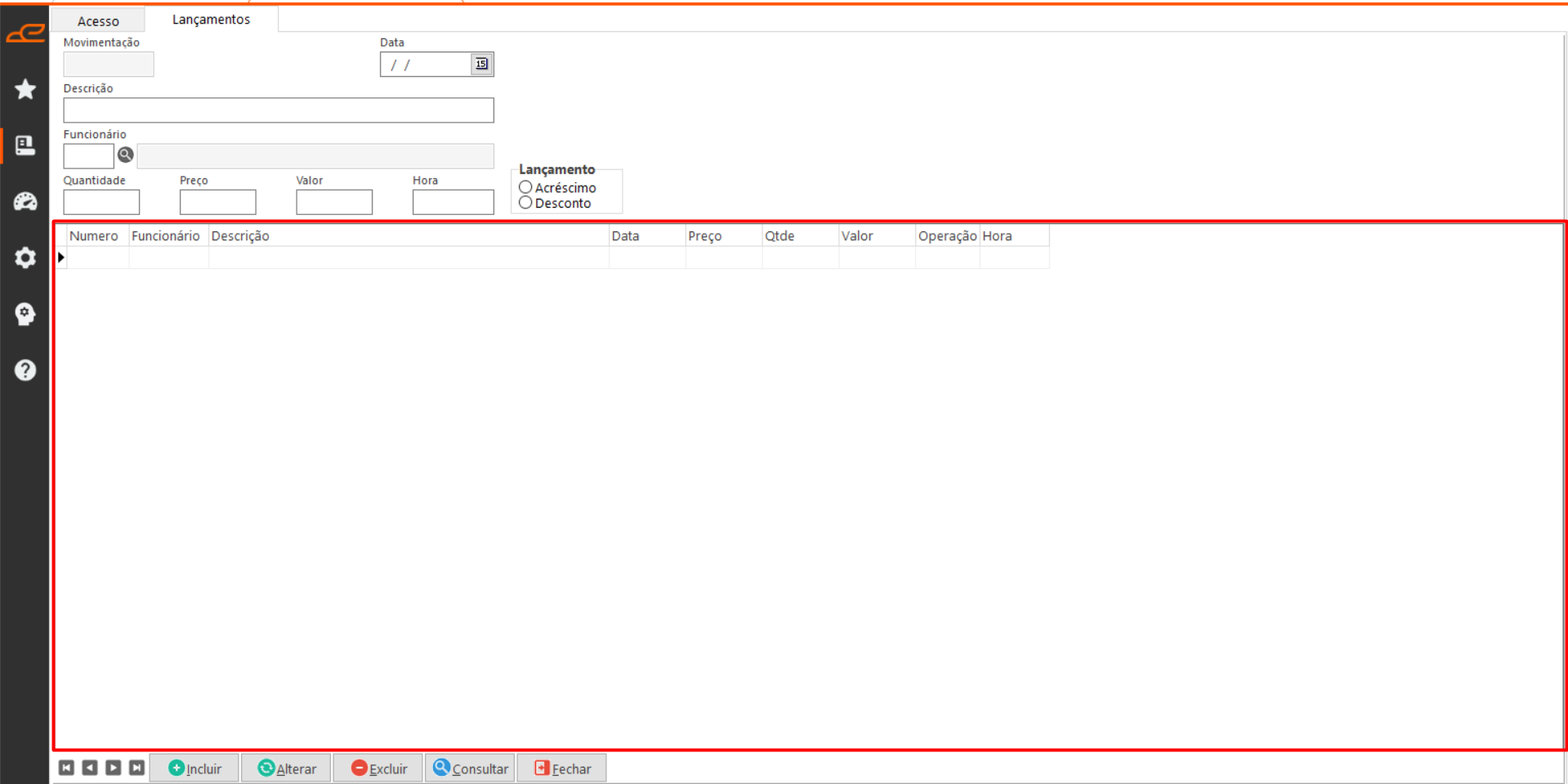Click the Funcionário search magnifier icon
Image resolution: width=1568 pixels, height=784 pixels.
(125, 155)
